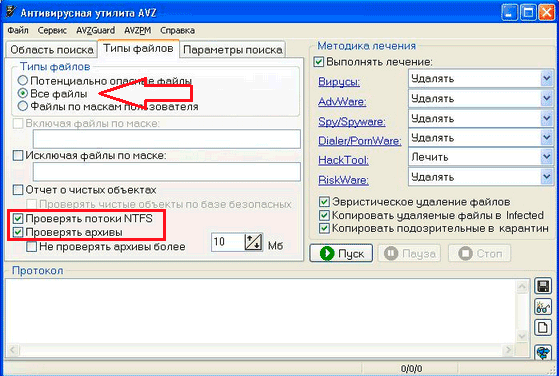
Task: Open the HackTool link
Action: (343, 160)
